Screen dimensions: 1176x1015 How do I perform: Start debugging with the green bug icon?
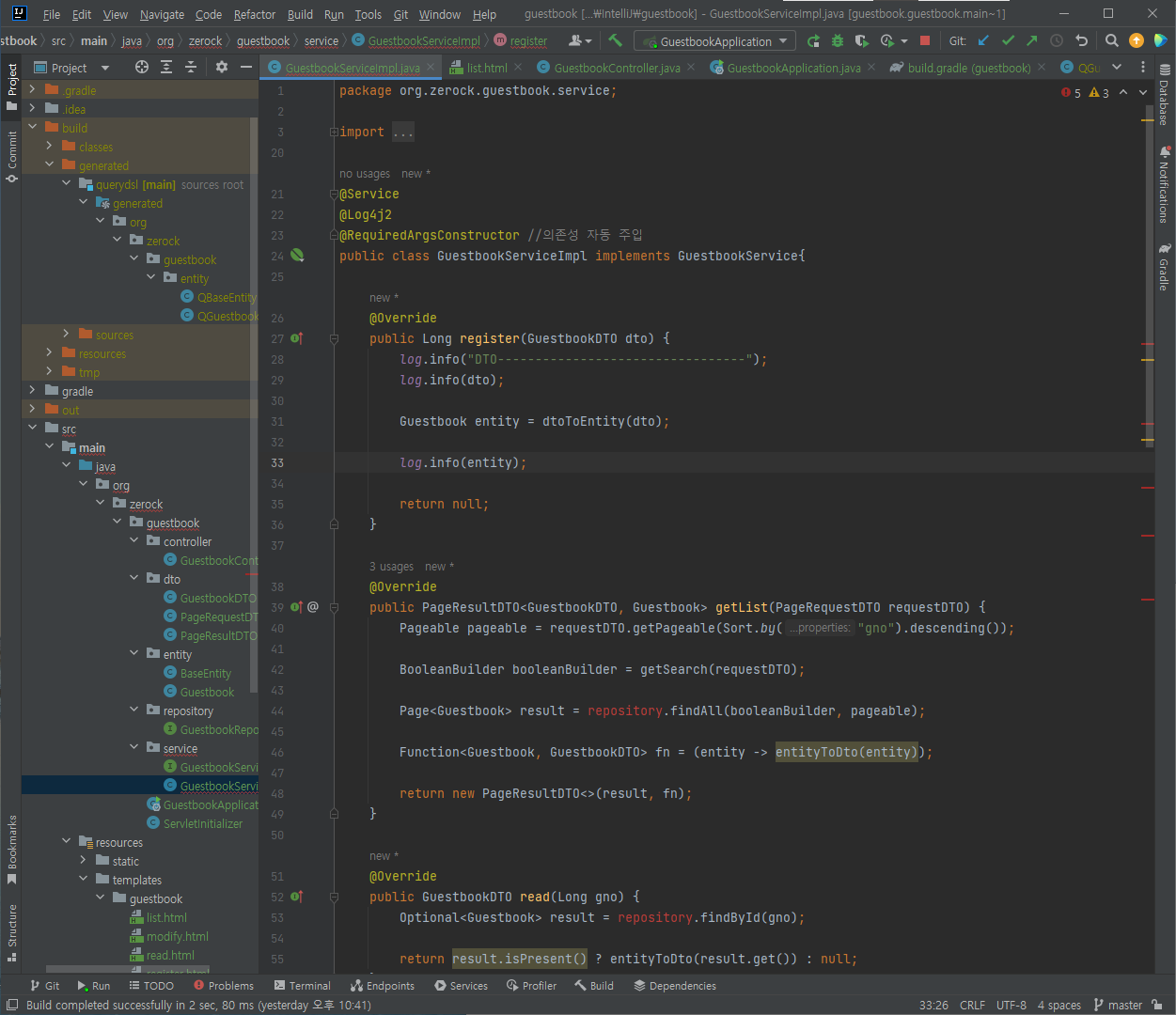coord(838,40)
